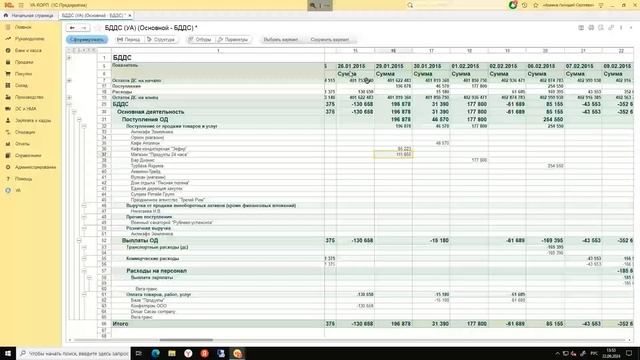The width and height of the screenshot is (640, 360).
Task: Collapse the Поступления ОД group
Action: [79, 120]
